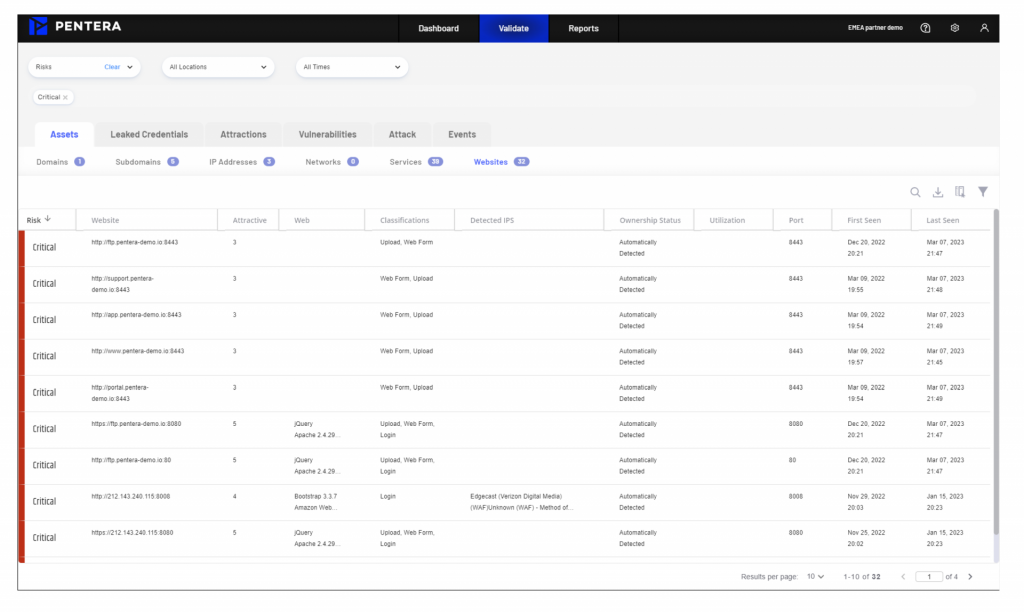Click the funnel filter icon
The image size is (1024, 612).
(x=983, y=192)
